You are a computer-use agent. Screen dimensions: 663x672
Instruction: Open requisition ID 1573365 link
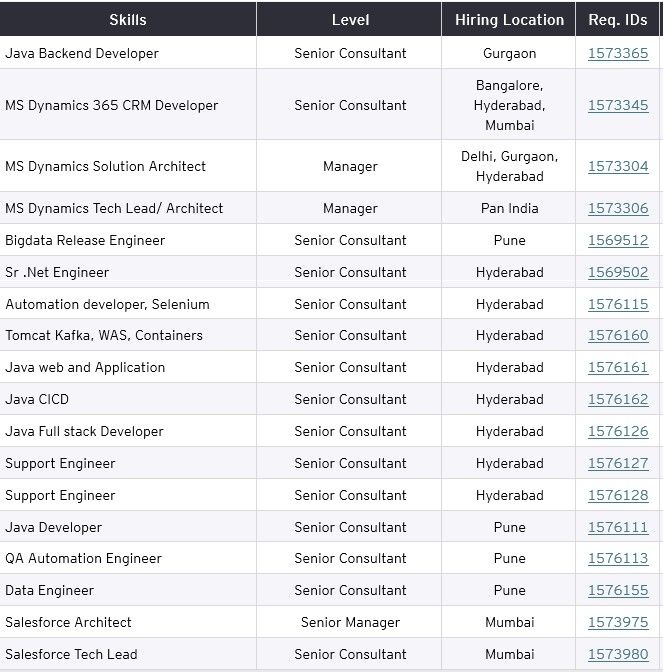click(618, 54)
